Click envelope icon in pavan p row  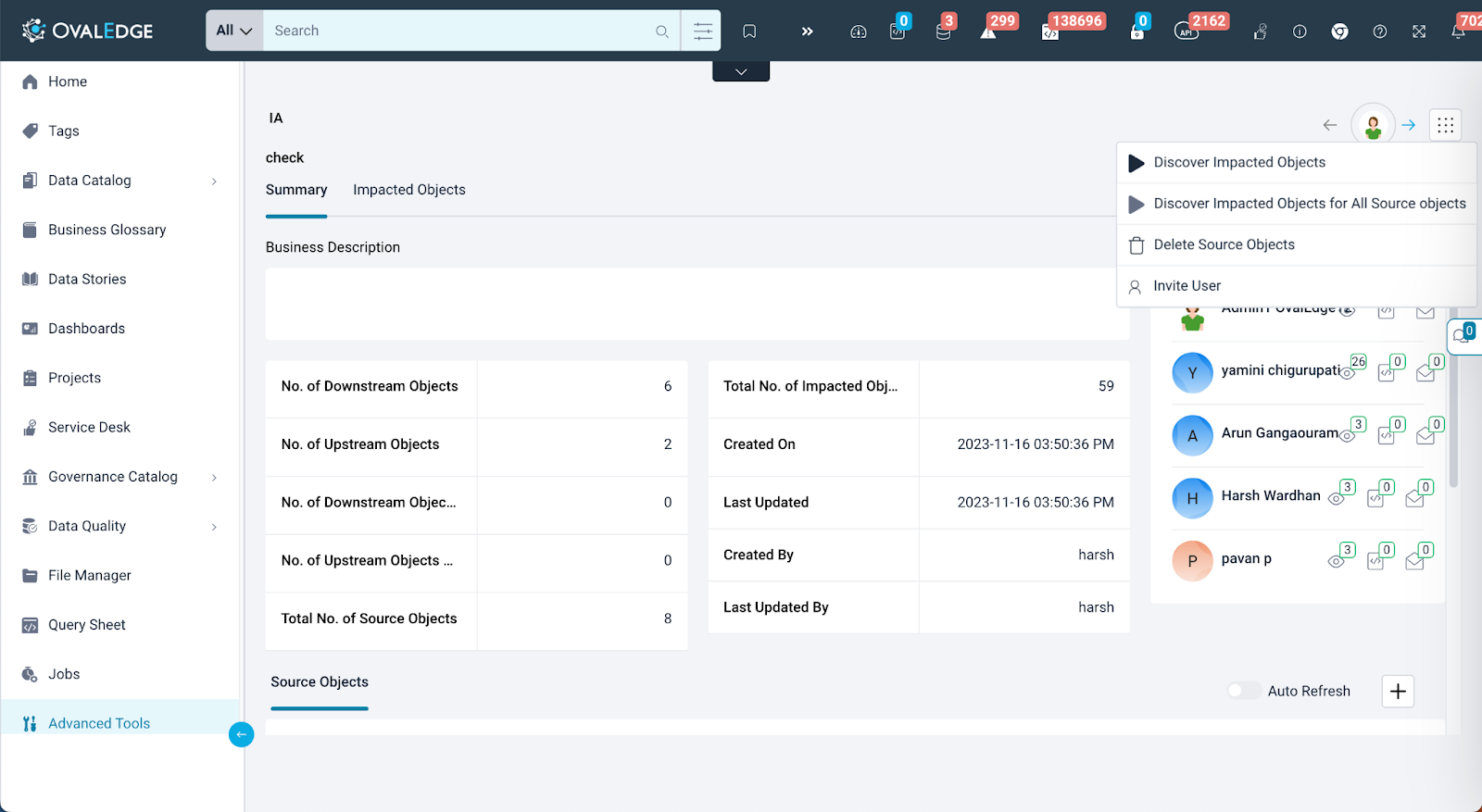click(x=1414, y=560)
